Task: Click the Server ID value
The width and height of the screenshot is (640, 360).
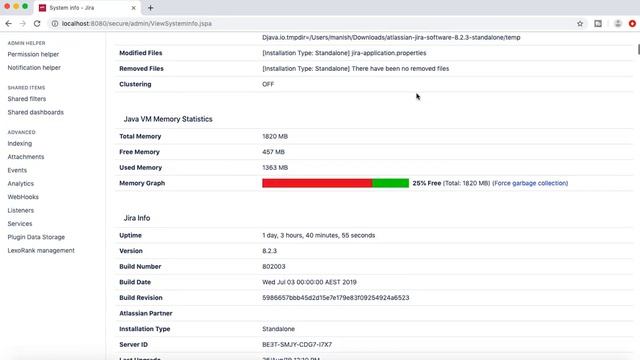Action: pyautogui.click(x=297, y=344)
